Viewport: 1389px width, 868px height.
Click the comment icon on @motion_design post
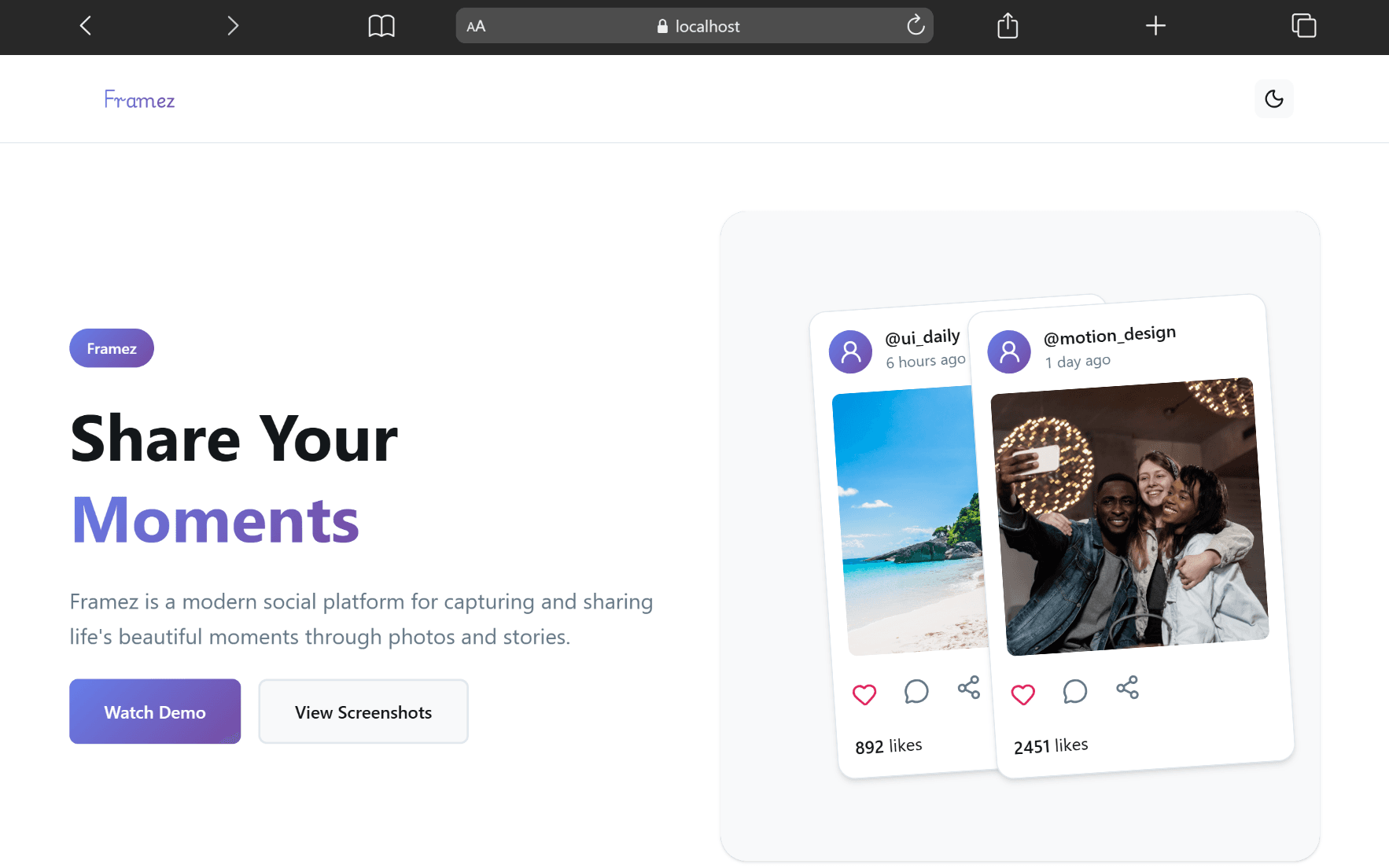tap(1075, 691)
